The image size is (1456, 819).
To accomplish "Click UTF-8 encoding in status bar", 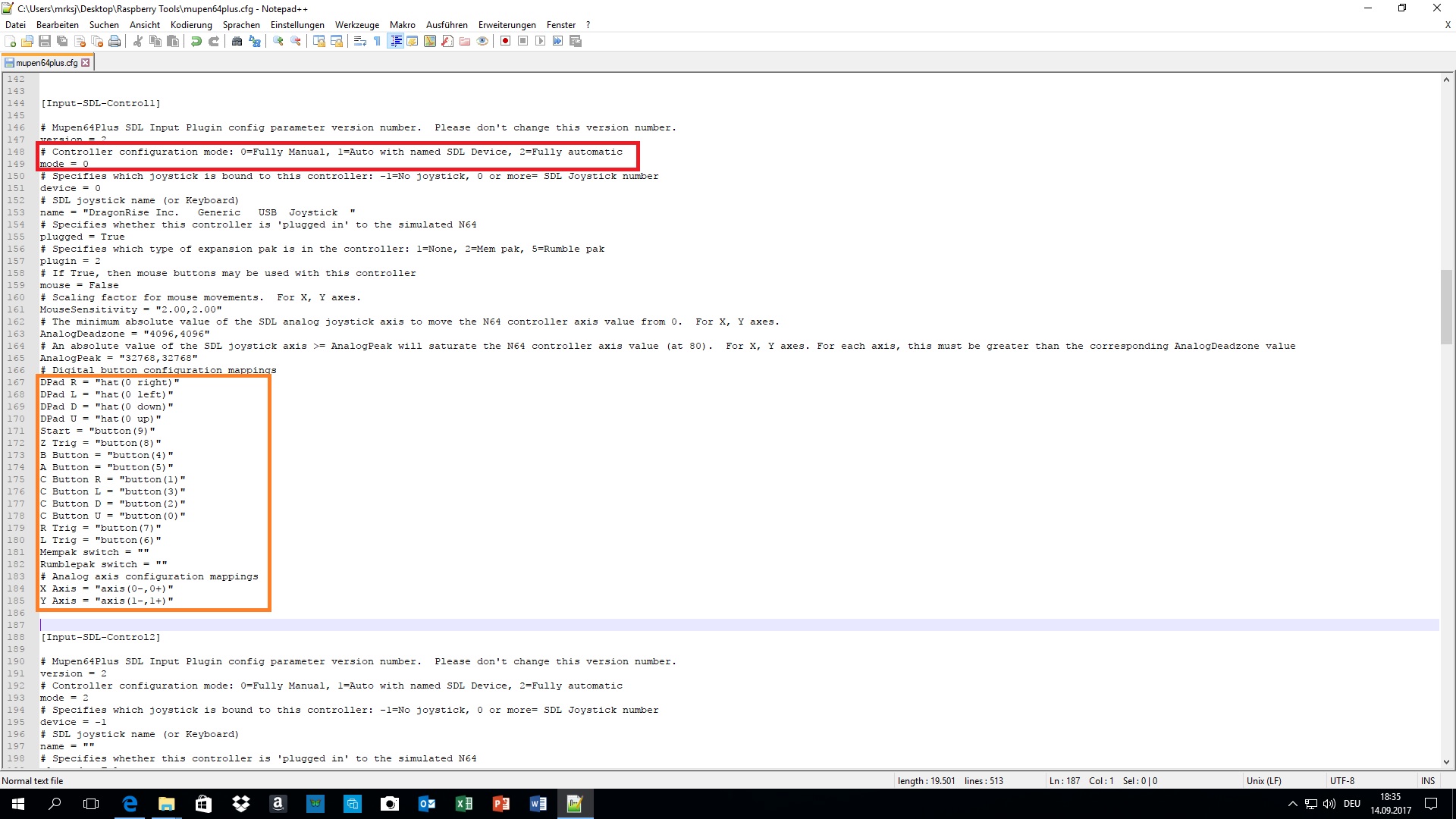I will (1341, 780).
